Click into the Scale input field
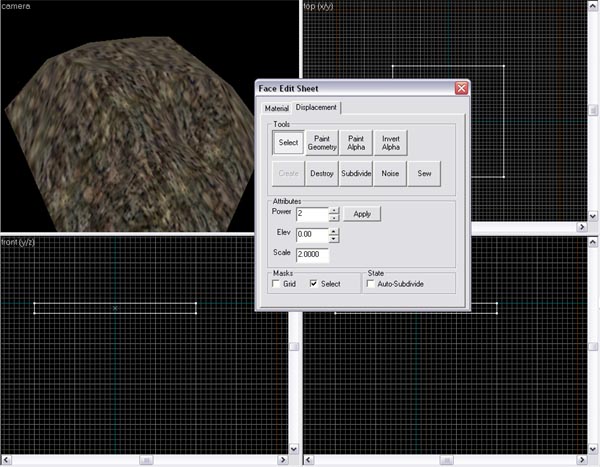This screenshot has width=600, height=467. click(312, 254)
